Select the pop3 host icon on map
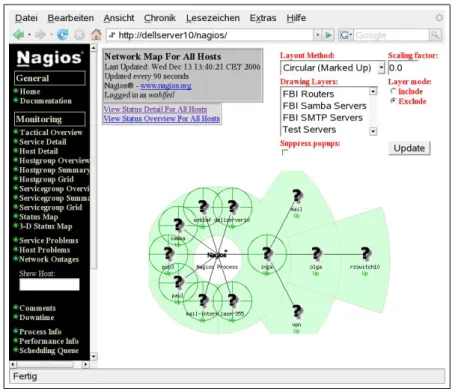 pyautogui.click(x=168, y=254)
